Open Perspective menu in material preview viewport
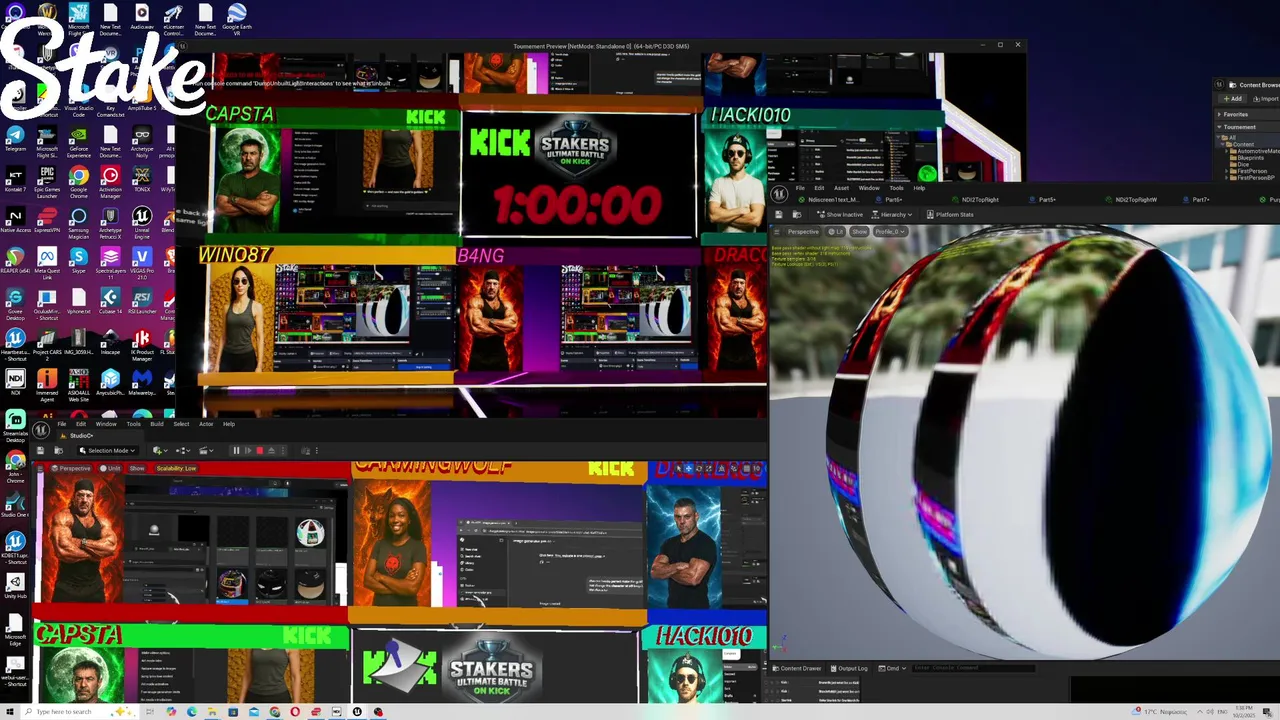This screenshot has width=1280, height=720. (803, 232)
